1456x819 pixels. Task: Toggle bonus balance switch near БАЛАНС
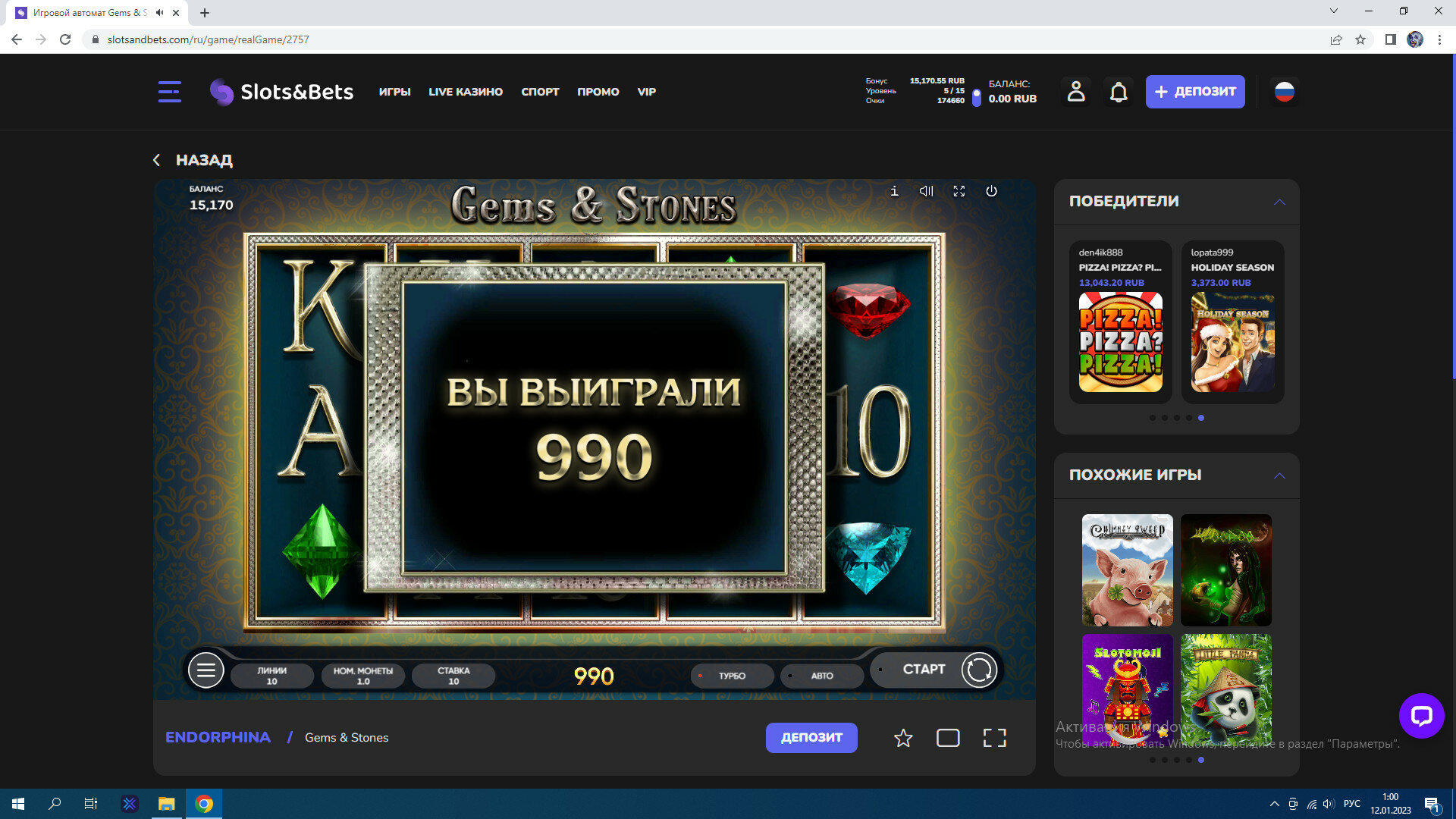(976, 97)
